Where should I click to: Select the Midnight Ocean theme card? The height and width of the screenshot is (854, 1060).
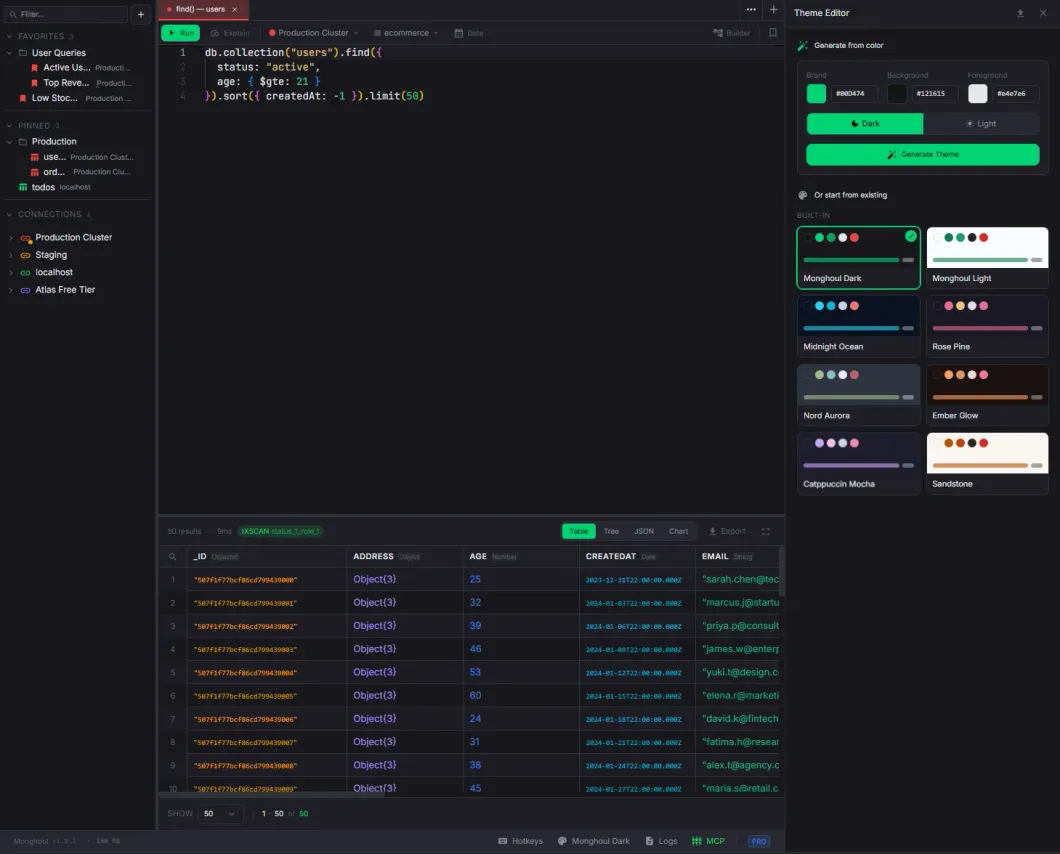[x=858, y=325]
